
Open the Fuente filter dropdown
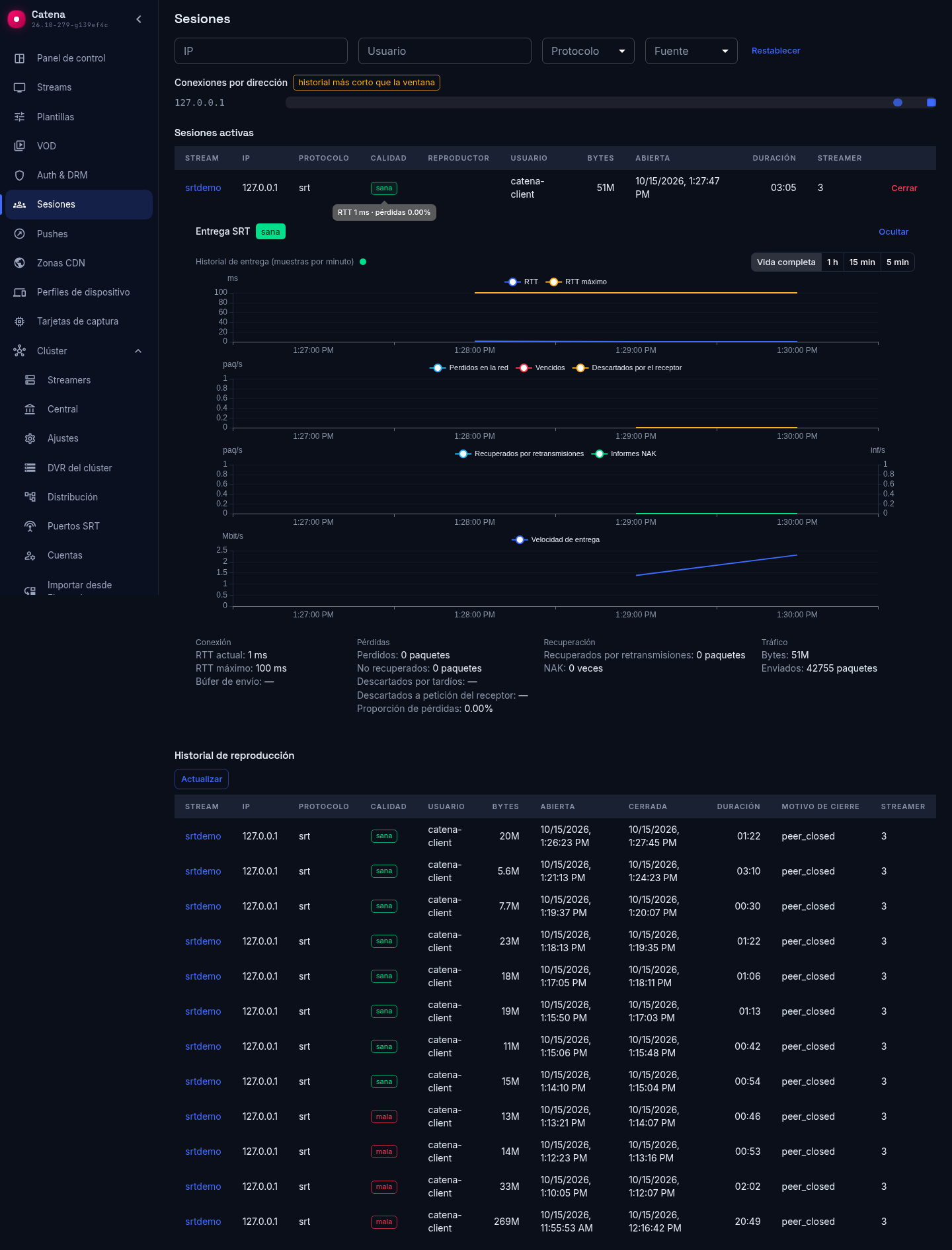coord(692,51)
